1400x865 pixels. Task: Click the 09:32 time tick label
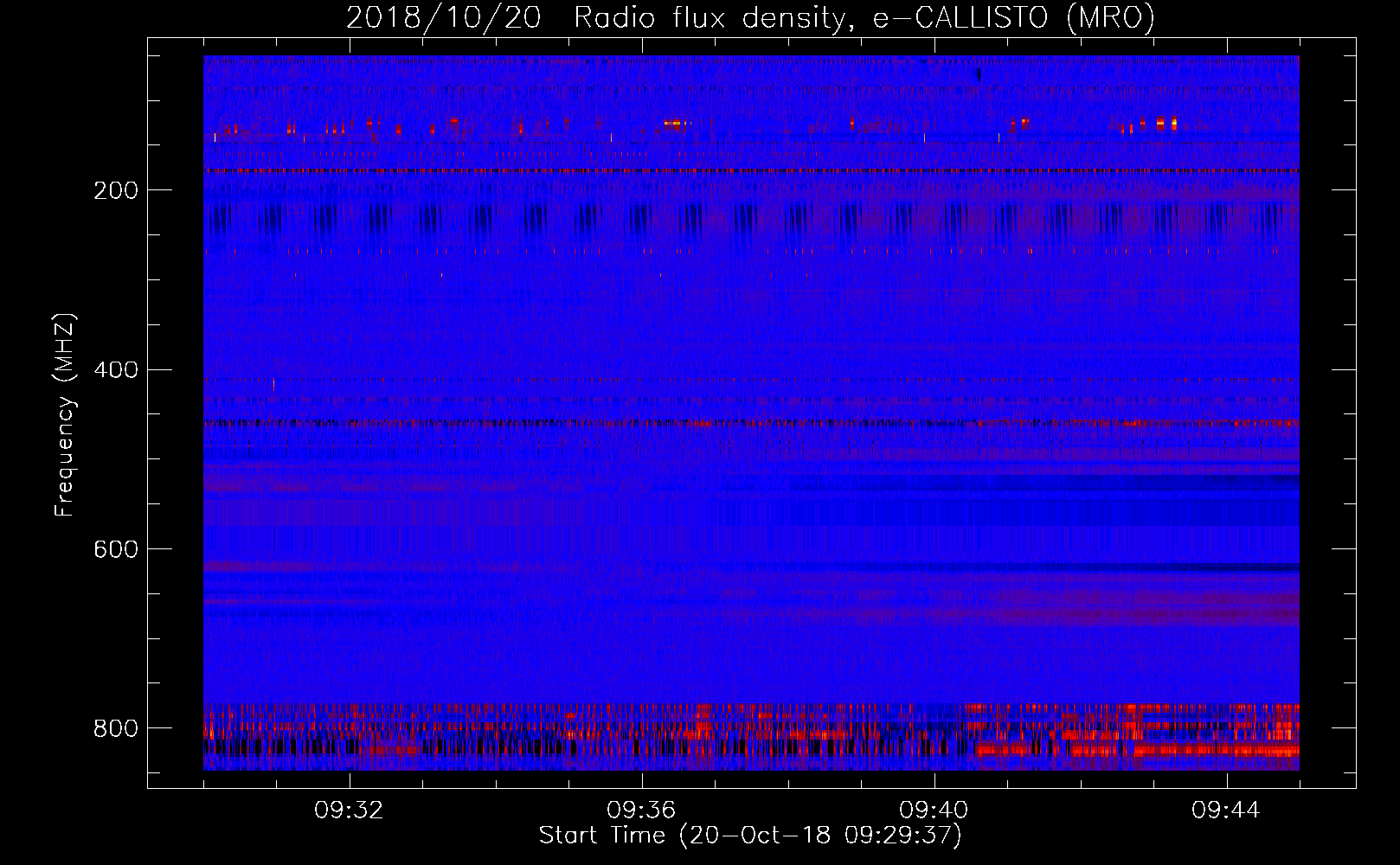(349, 811)
